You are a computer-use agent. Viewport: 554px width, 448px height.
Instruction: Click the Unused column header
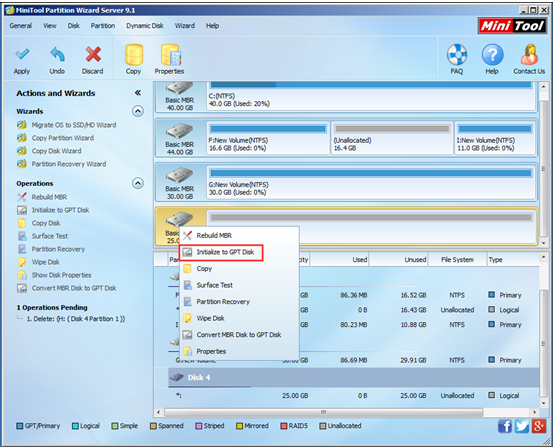[399, 260]
